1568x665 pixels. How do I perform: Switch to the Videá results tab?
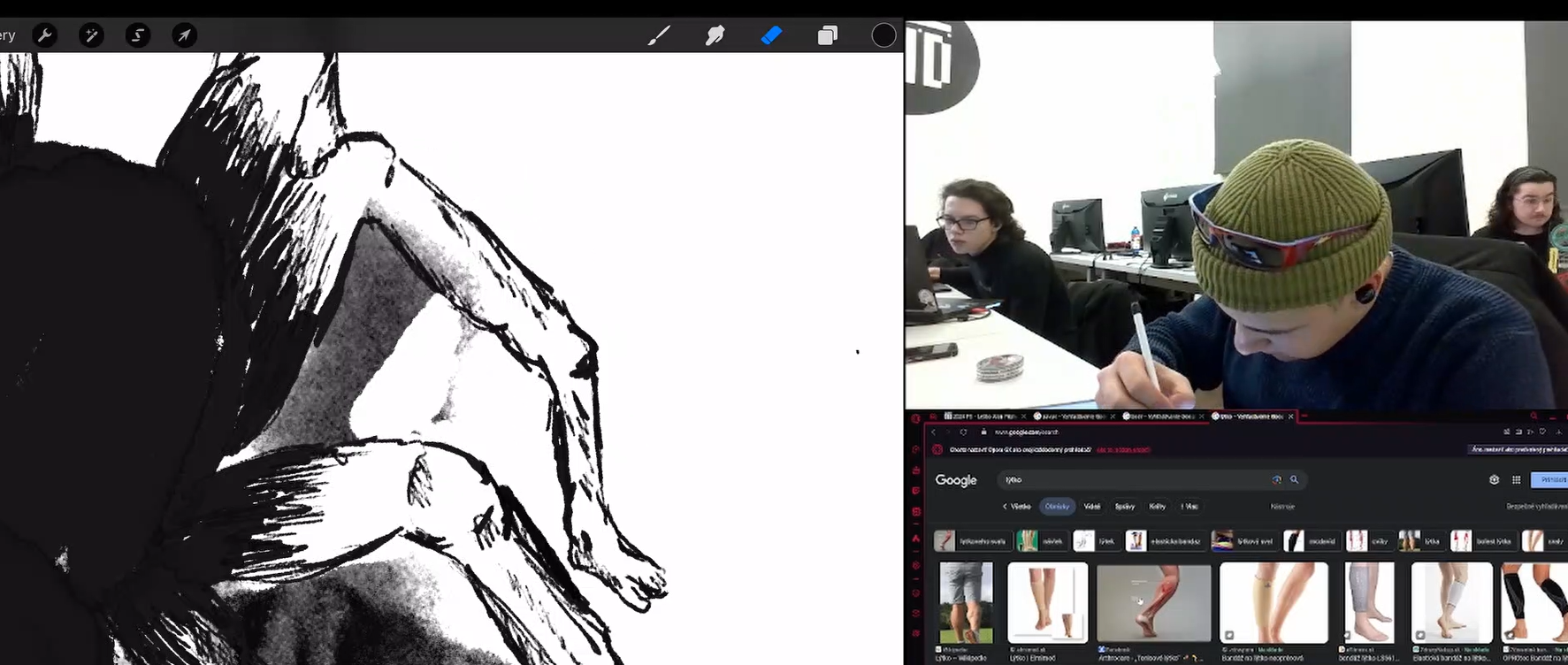pyautogui.click(x=1092, y=507)
